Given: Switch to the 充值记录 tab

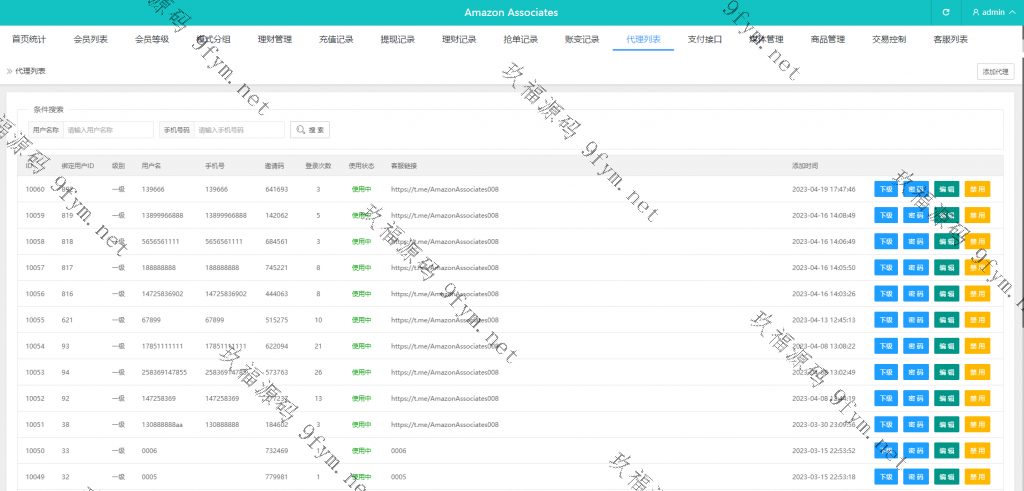Looking at the screenshot, I should click(336, 39).
